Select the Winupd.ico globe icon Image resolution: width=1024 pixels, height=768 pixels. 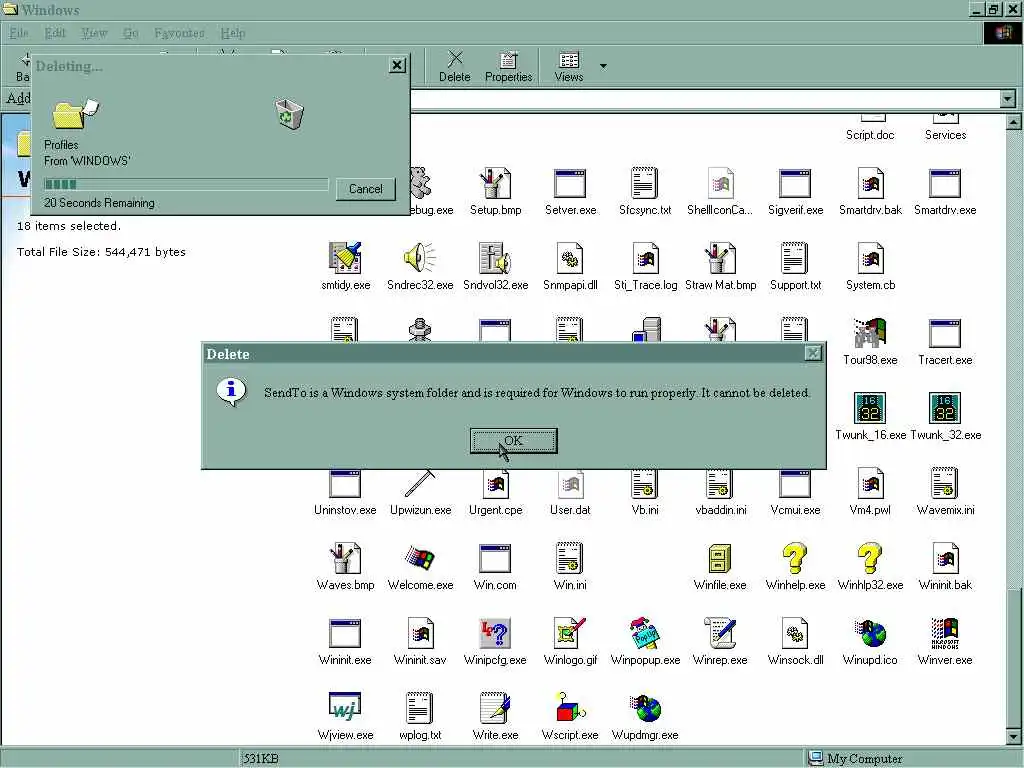point(870,633)
